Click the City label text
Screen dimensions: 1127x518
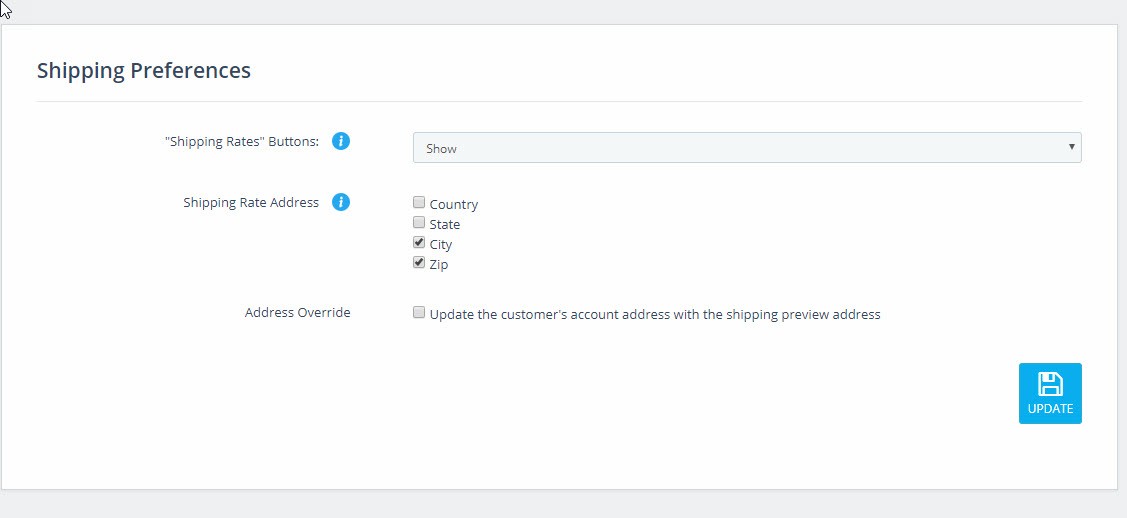[x=441, y=244]
